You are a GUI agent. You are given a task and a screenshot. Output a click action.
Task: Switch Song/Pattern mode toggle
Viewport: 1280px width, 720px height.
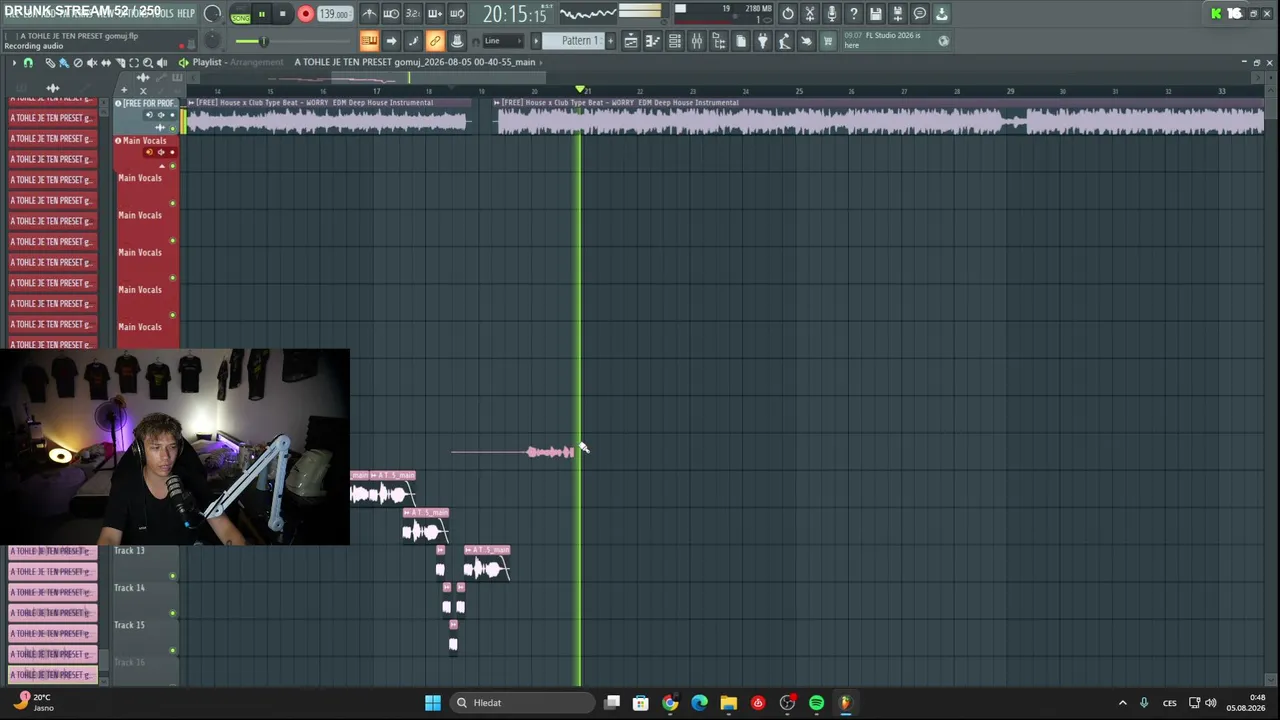click(x=240, y=14)
